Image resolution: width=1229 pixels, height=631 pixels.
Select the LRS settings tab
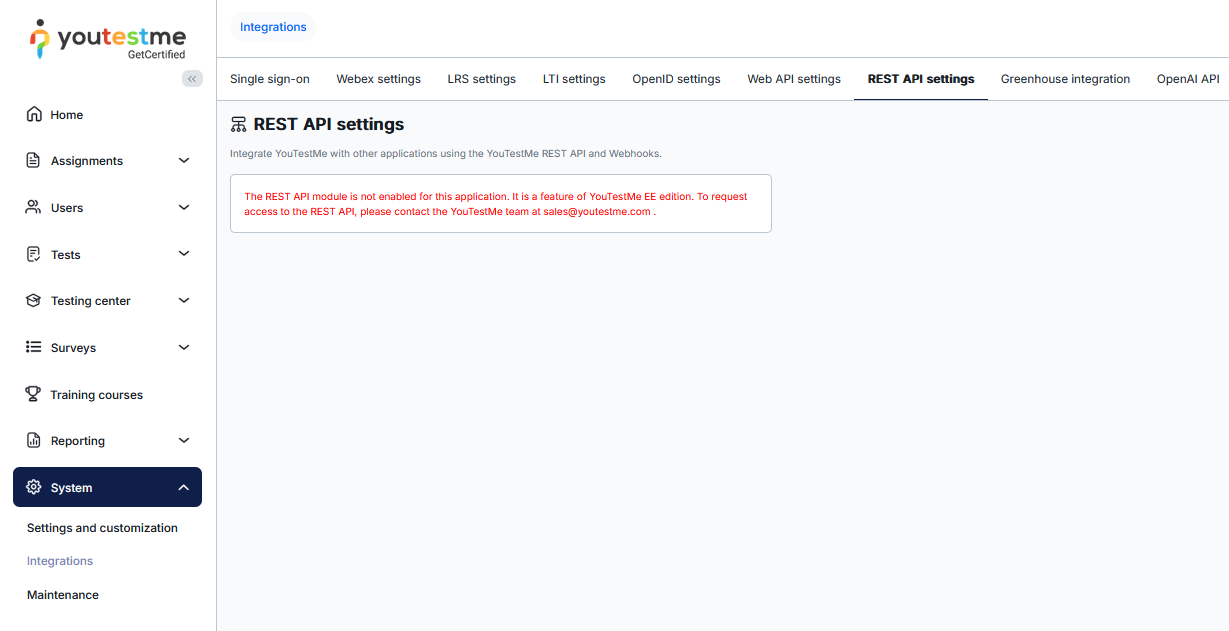[482, 79]
